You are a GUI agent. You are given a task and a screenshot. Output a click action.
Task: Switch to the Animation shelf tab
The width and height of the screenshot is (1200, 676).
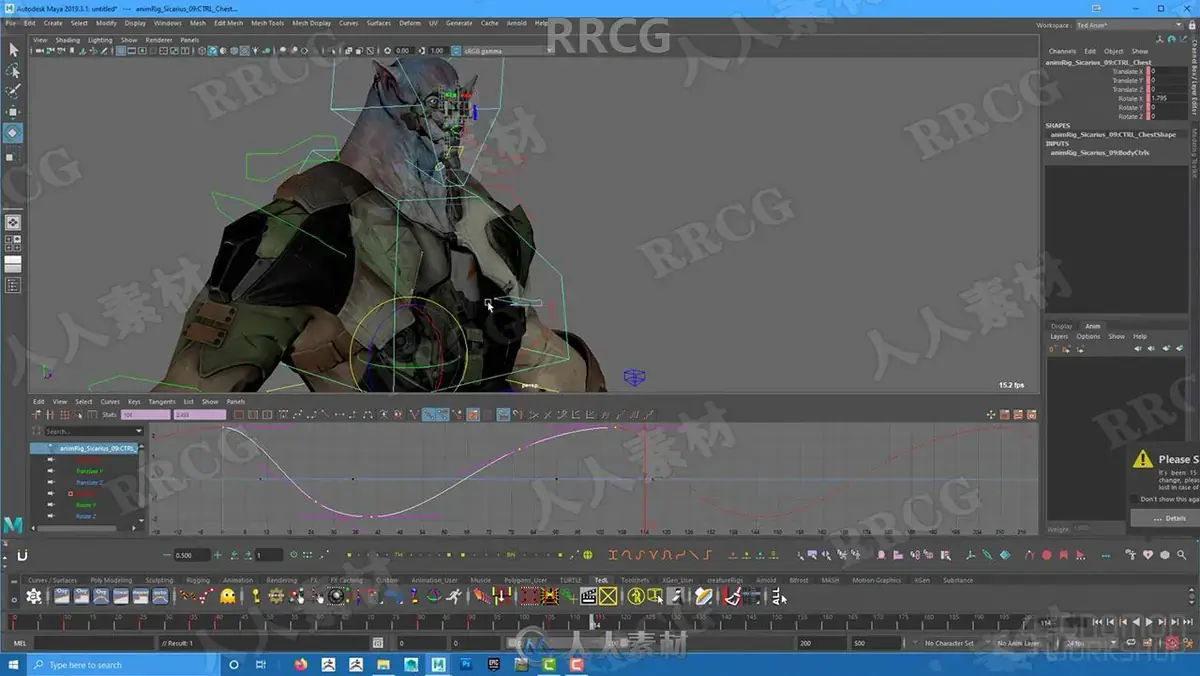[238, 579]
